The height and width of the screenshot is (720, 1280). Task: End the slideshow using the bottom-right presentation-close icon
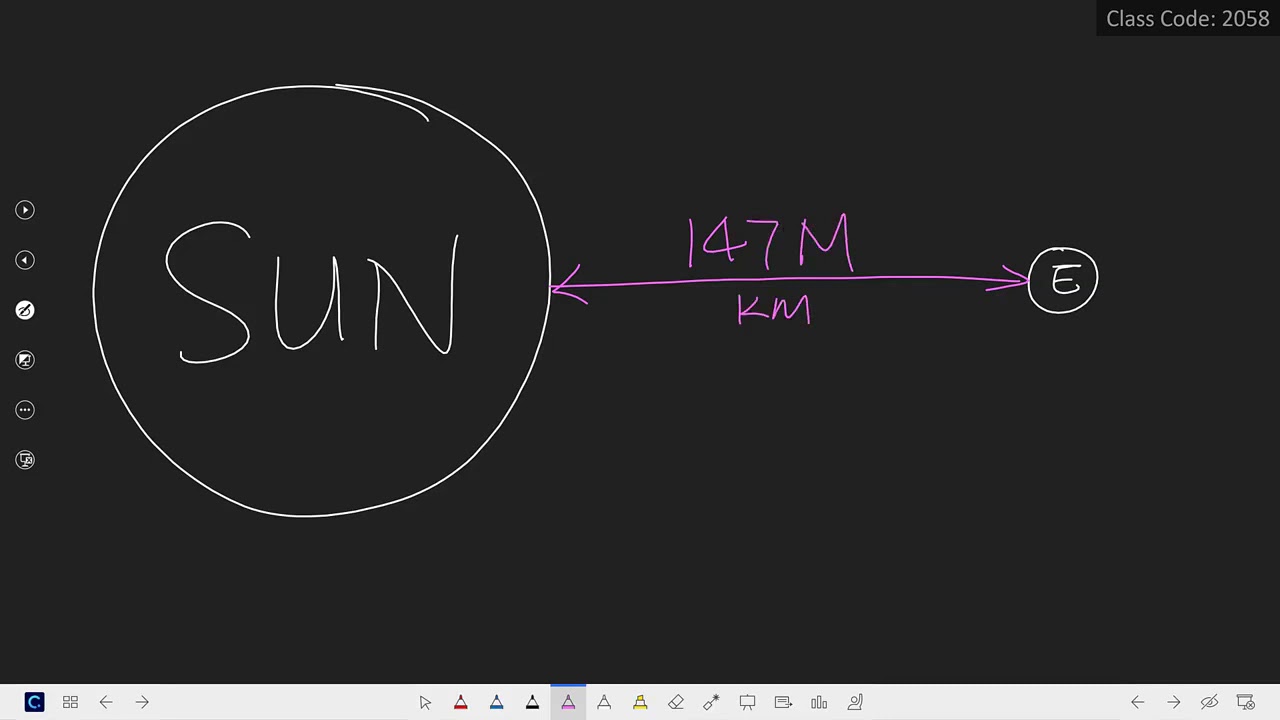[1246, 702]
